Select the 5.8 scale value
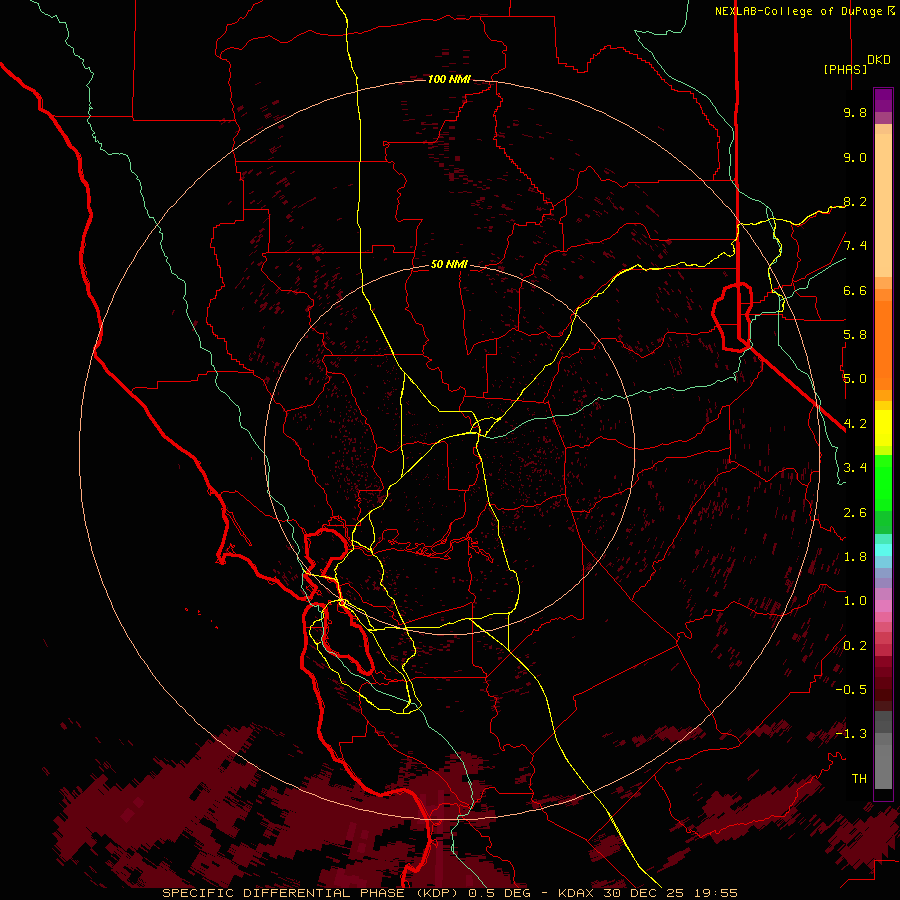The height and width of the screenshot is (900, 900). [x=855, y=335]
